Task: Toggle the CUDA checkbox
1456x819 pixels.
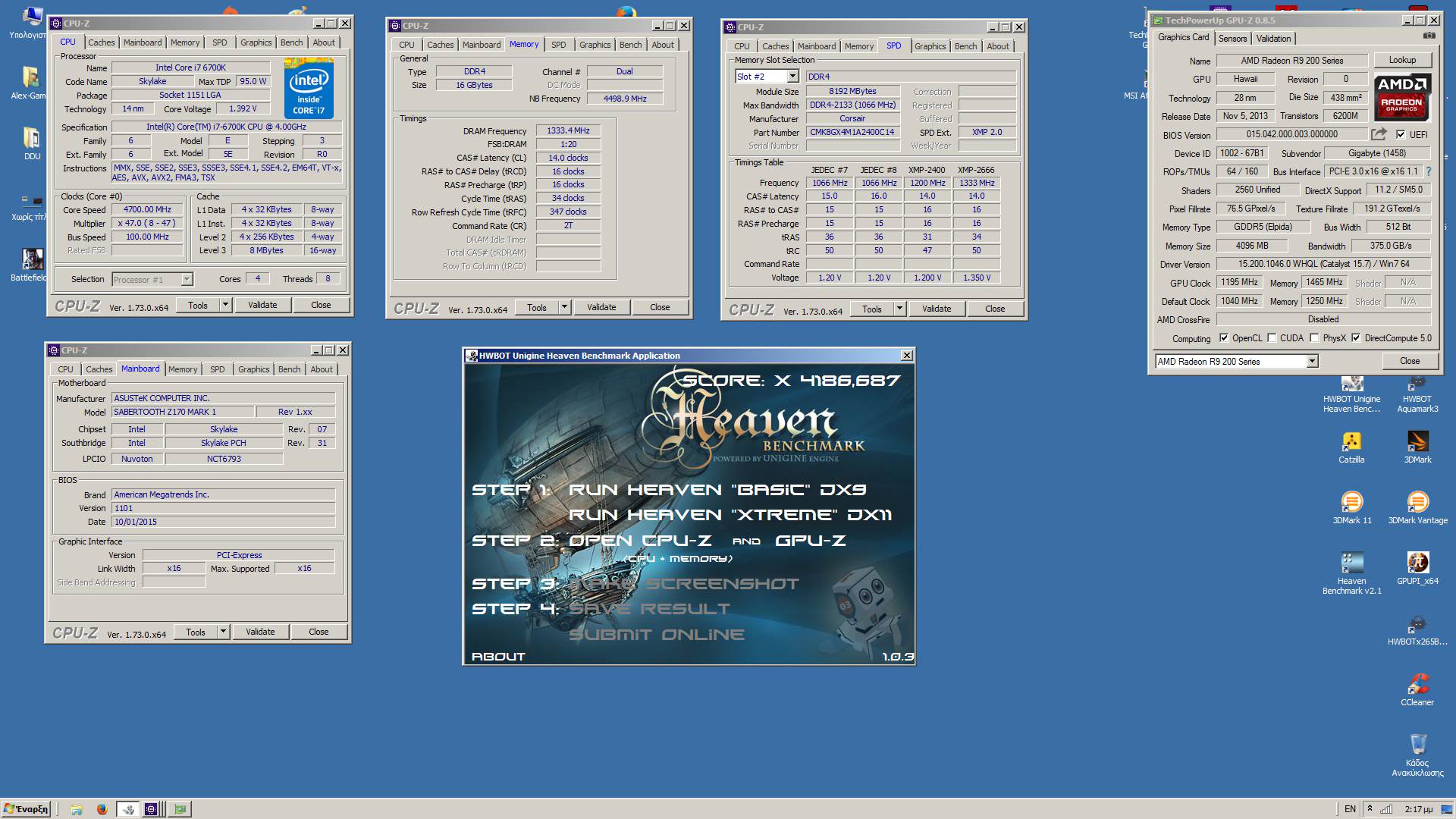Action: (x=1272, y=338)
